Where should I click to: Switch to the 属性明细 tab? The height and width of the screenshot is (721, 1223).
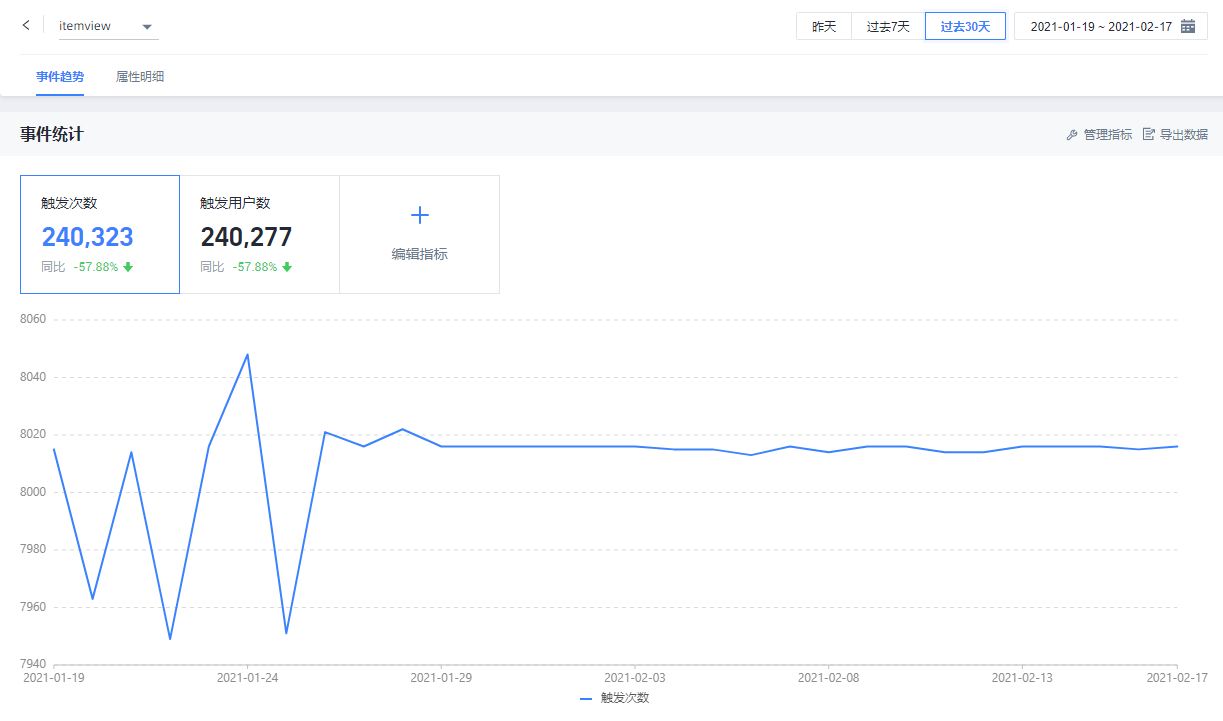coord(140,77)
